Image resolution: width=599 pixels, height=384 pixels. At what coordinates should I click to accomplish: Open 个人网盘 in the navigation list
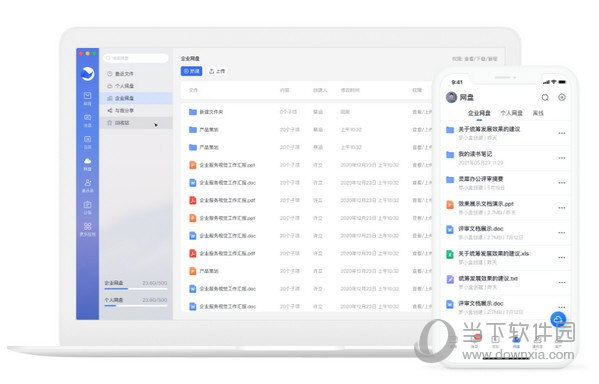[136, 86]
